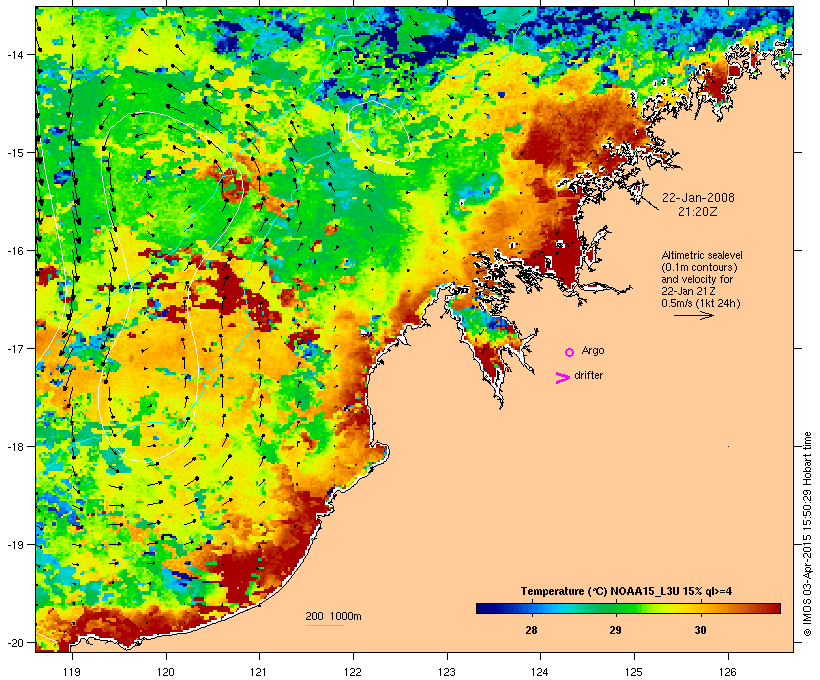Click the time text "21:20Z"

coord(698,212)
